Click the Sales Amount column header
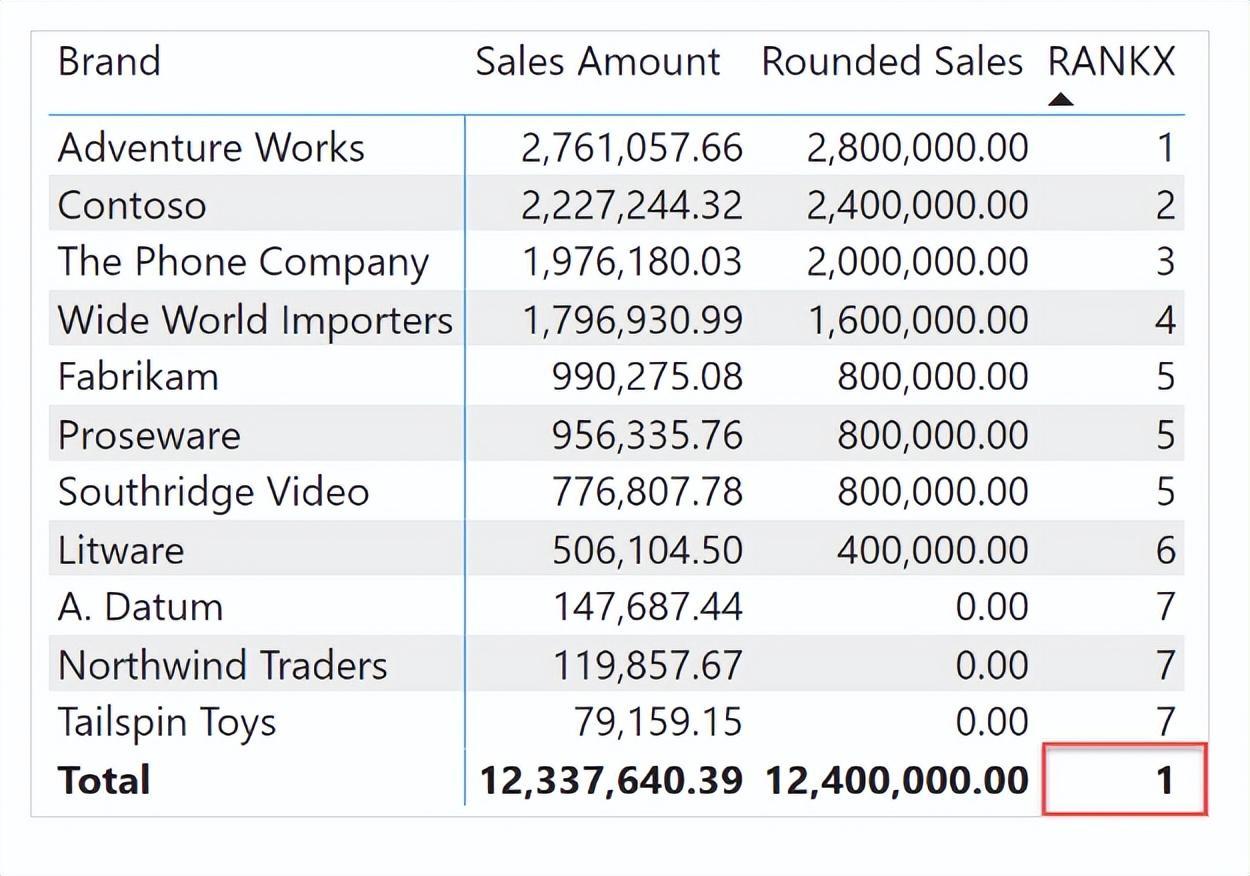 coord(597,62)
